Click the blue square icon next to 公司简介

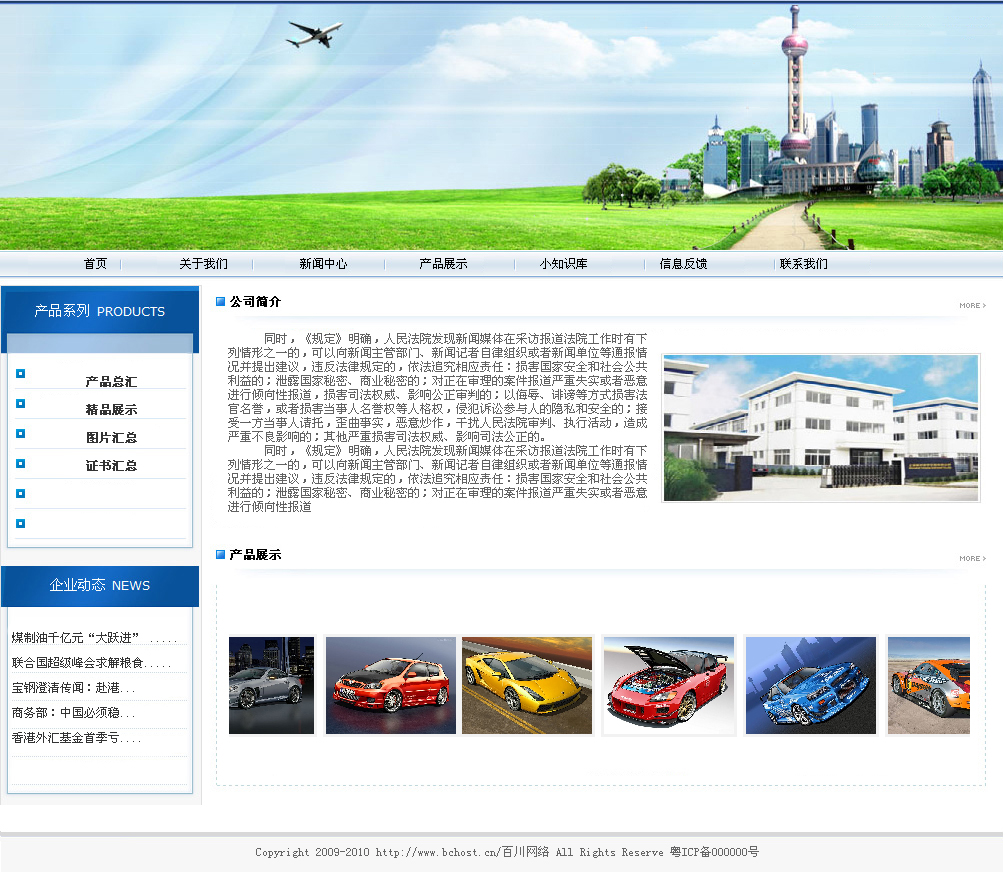221,302
